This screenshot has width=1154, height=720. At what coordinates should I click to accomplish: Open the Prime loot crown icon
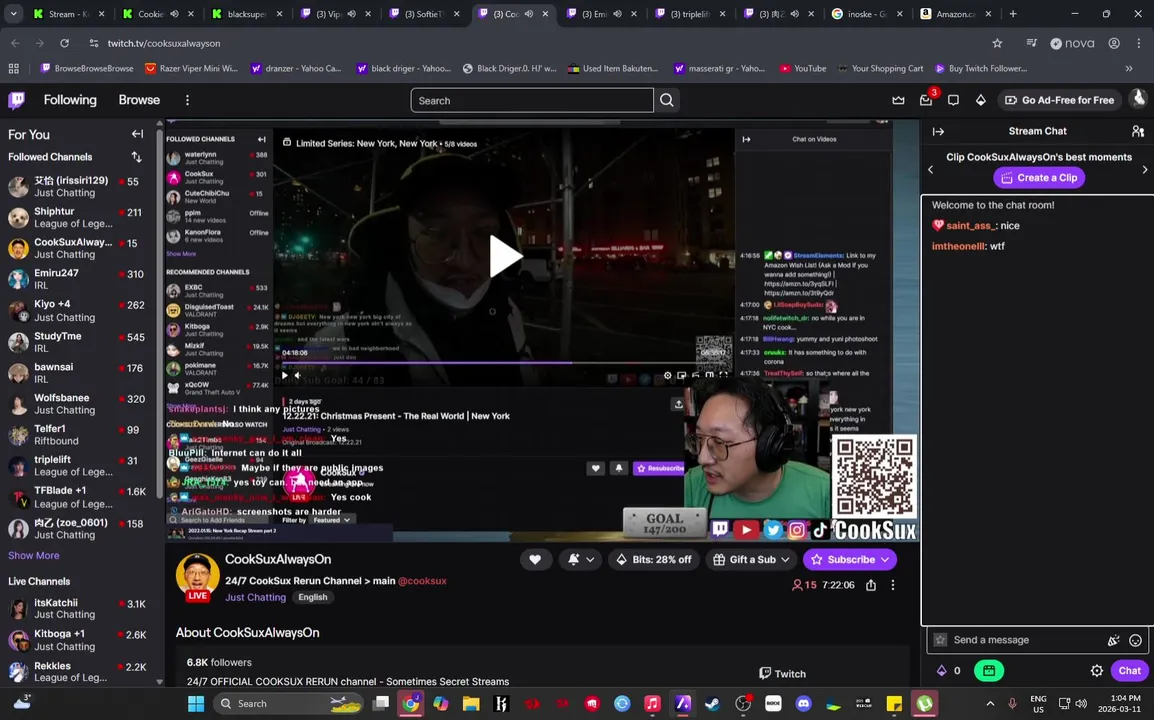click(898, 100)
